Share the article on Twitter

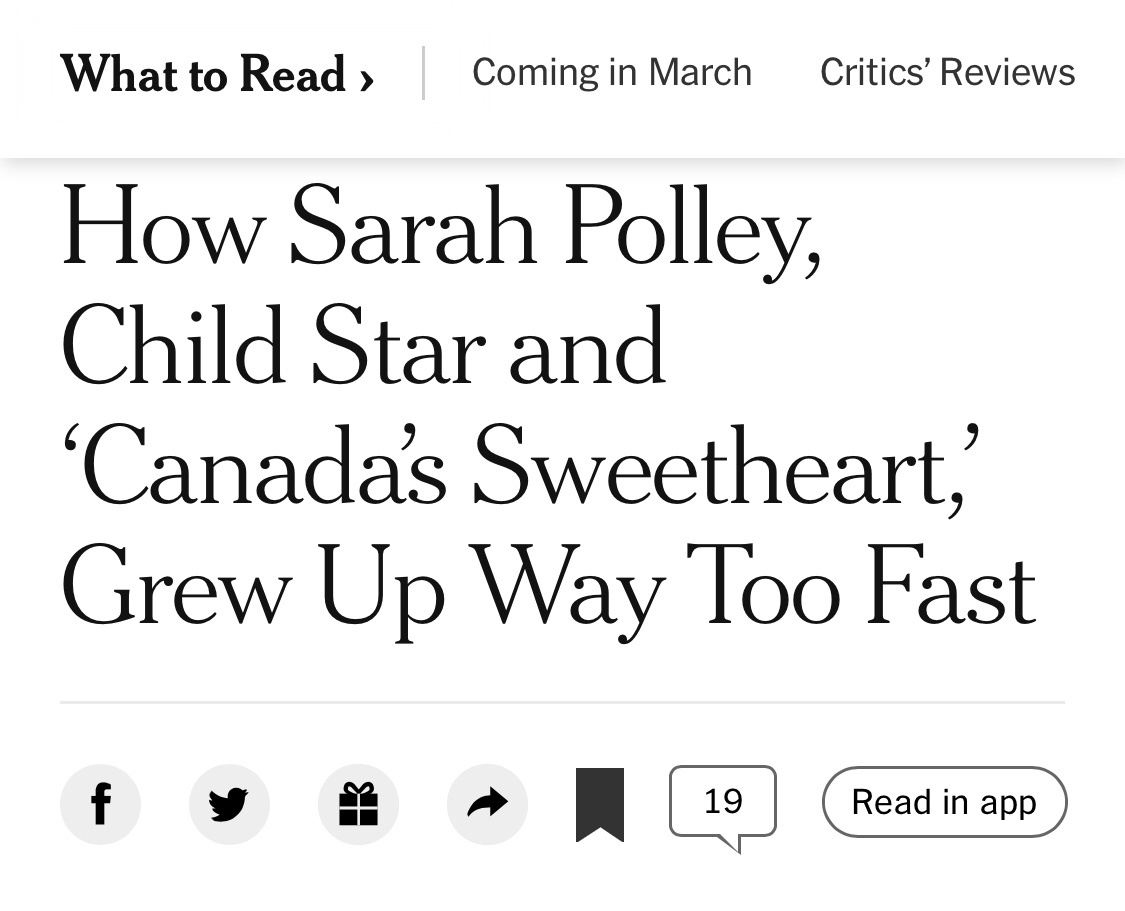click(229, 804)
